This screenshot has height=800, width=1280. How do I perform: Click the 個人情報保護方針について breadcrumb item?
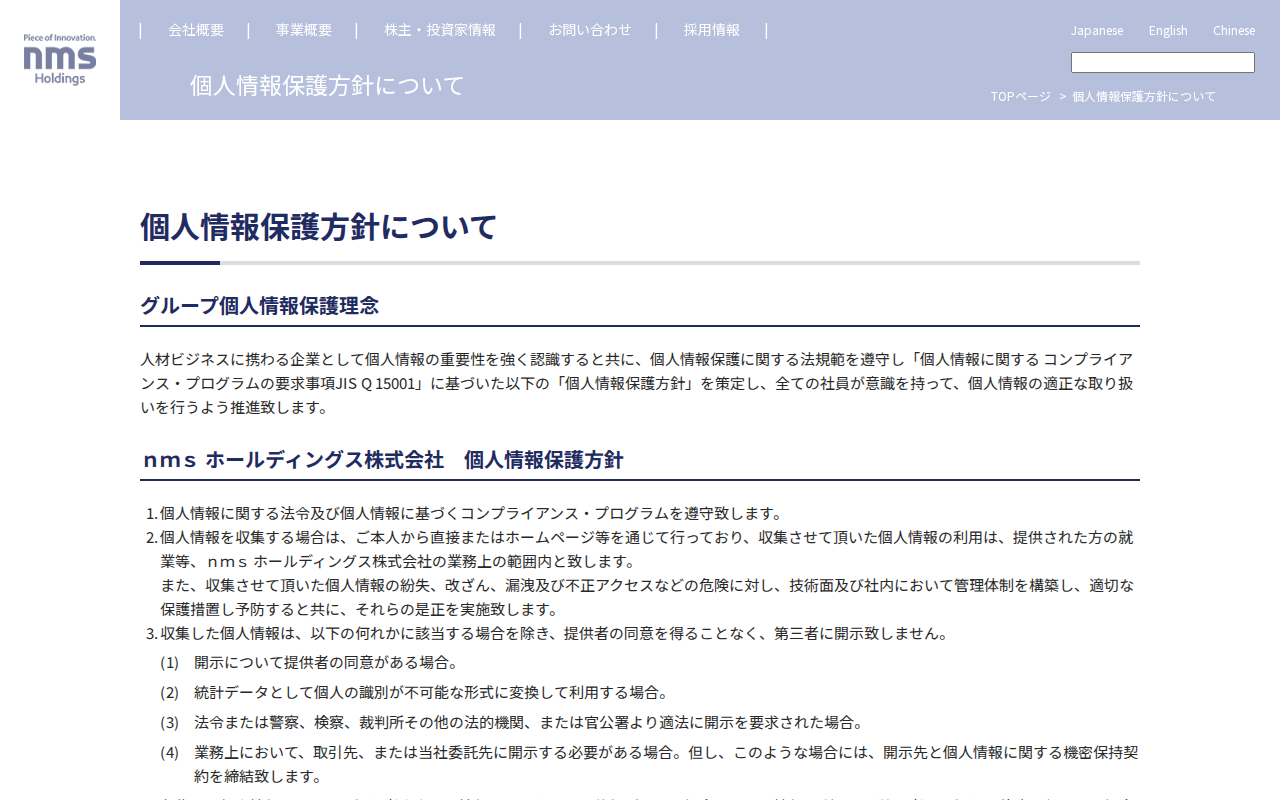coord(1144,96)
